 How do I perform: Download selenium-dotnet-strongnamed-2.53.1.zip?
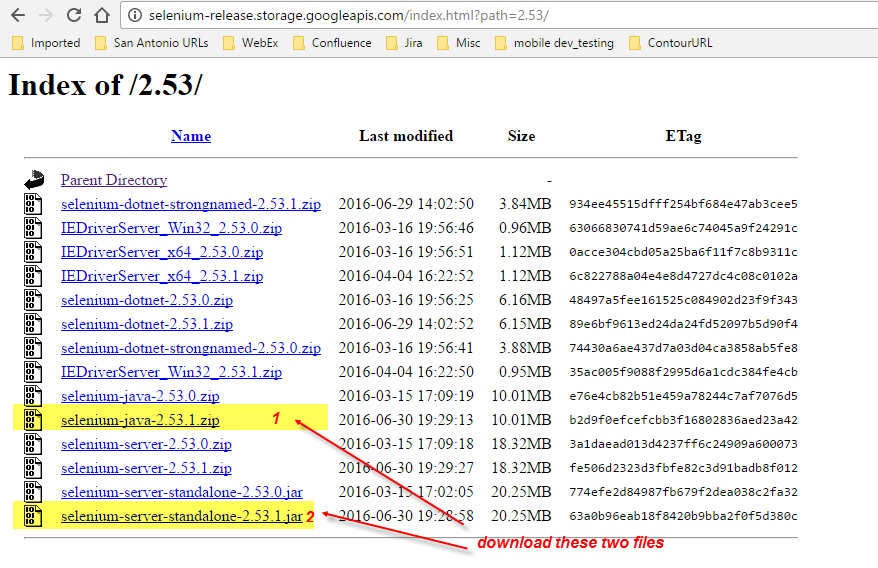click(x=191, y=204)
